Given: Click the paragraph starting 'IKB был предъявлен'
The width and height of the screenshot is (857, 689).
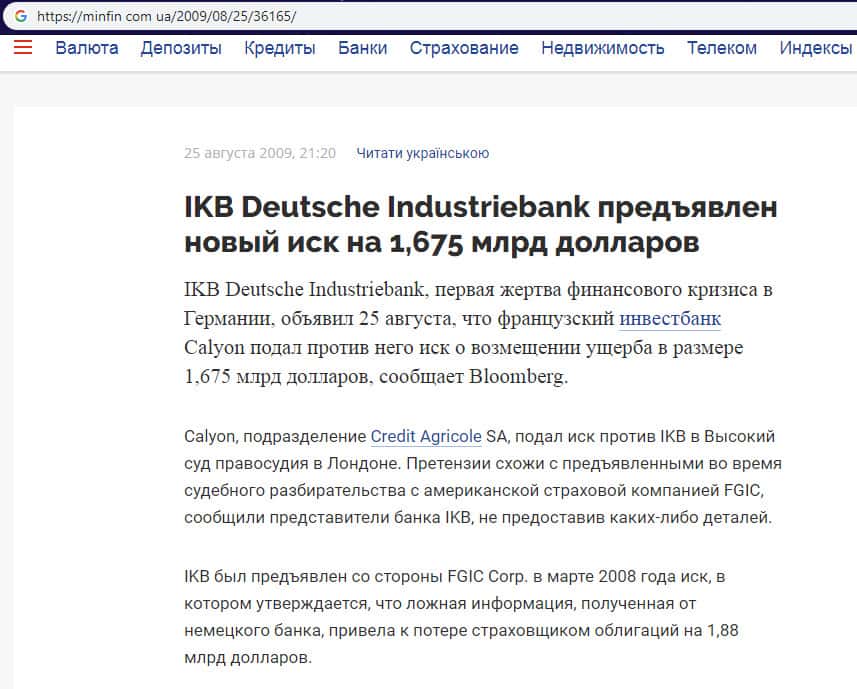Looking at the screenshot, I should pyautogui.click(x=461, y=616).
